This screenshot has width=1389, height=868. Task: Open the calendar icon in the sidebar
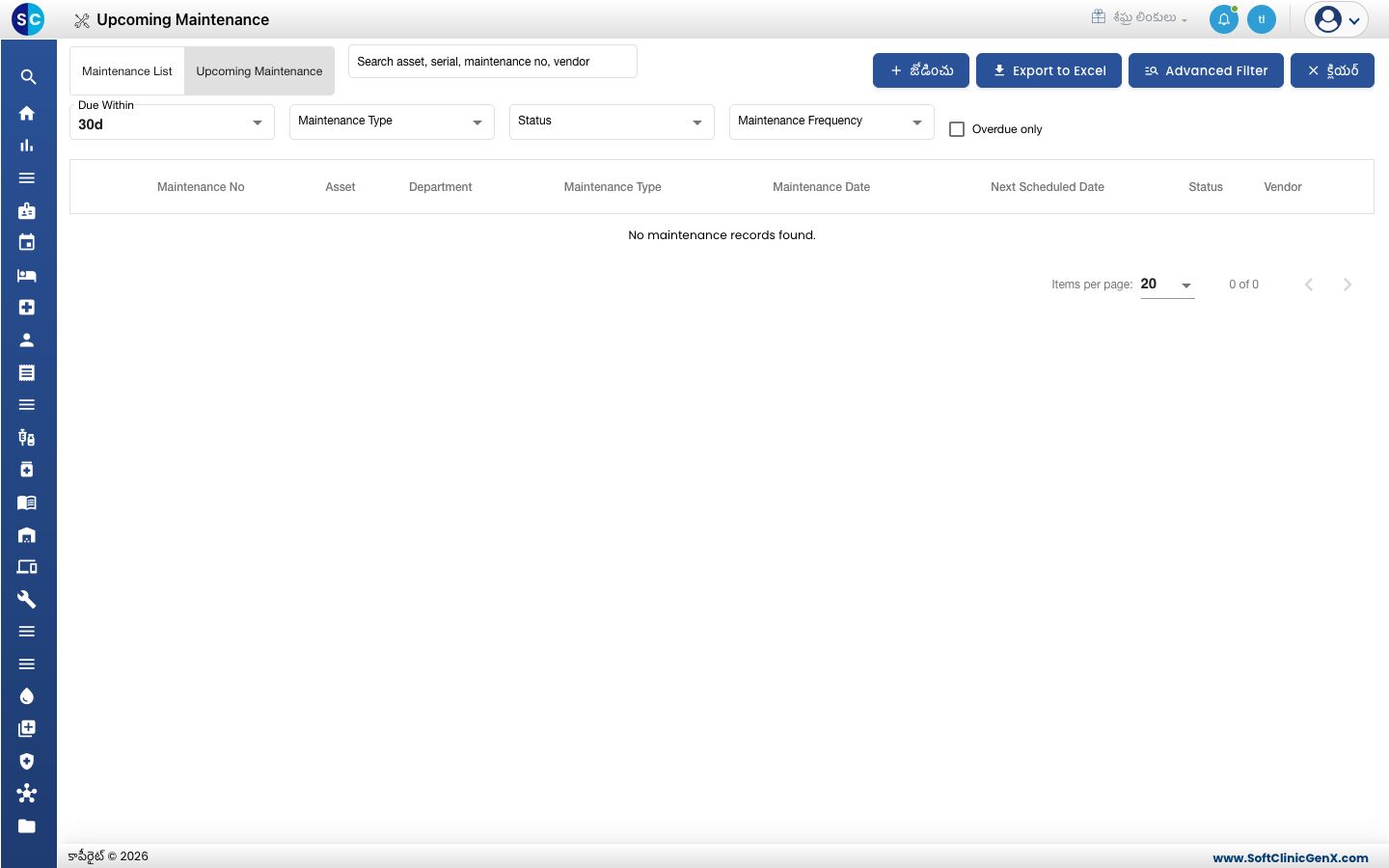click(x=27, y=242)
